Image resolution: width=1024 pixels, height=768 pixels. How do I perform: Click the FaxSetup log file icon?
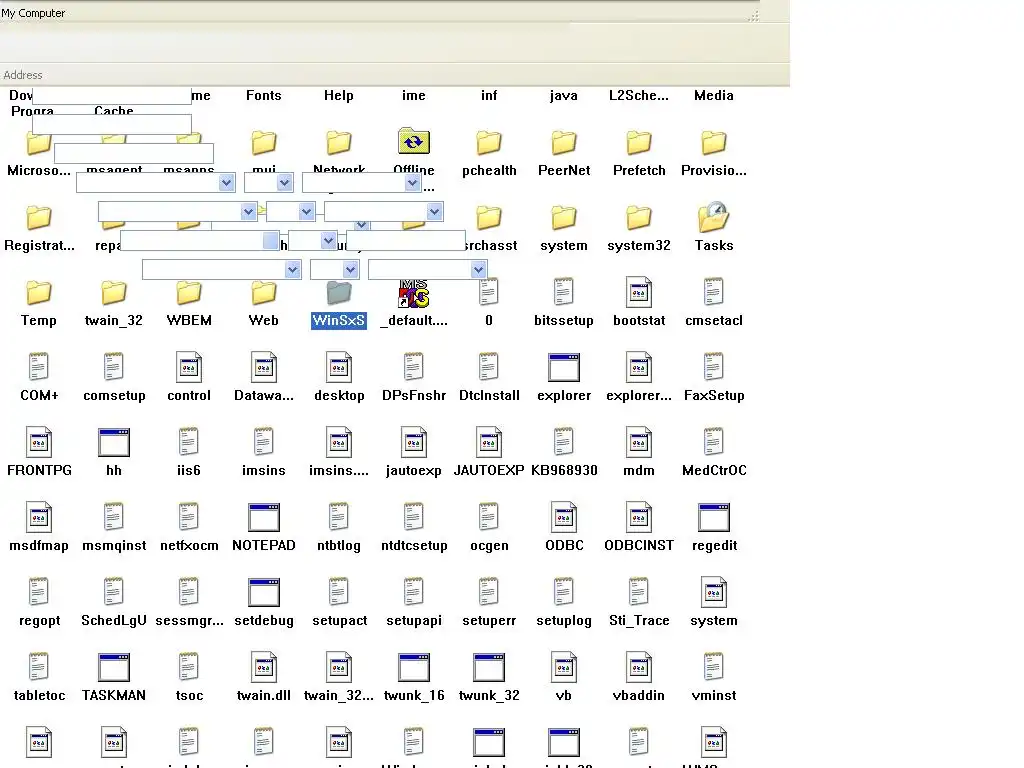coord(714,366)
